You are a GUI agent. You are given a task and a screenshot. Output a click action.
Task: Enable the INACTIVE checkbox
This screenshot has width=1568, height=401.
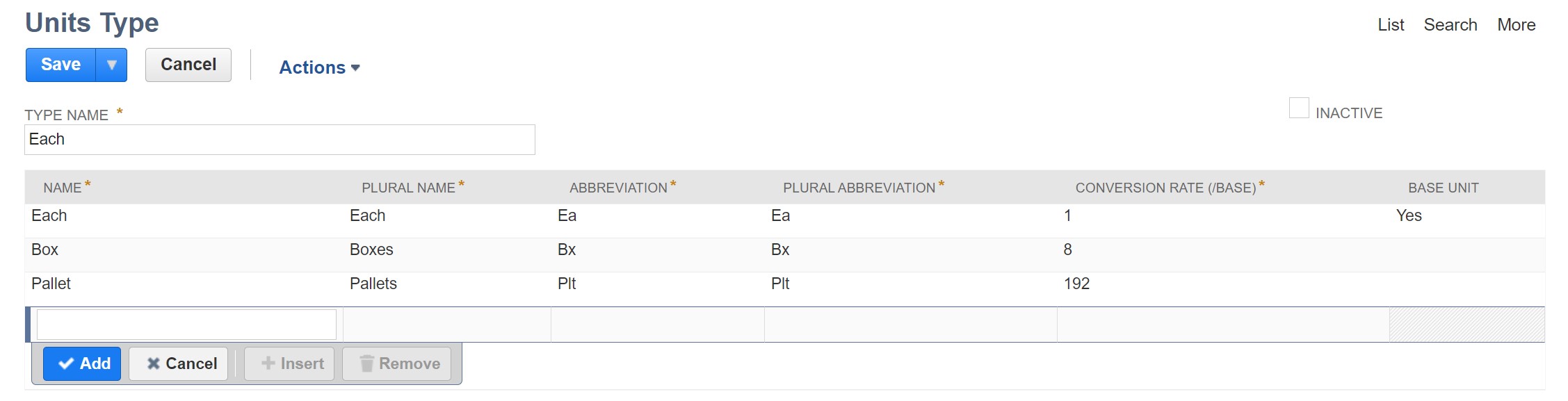tap(1299, 106)
